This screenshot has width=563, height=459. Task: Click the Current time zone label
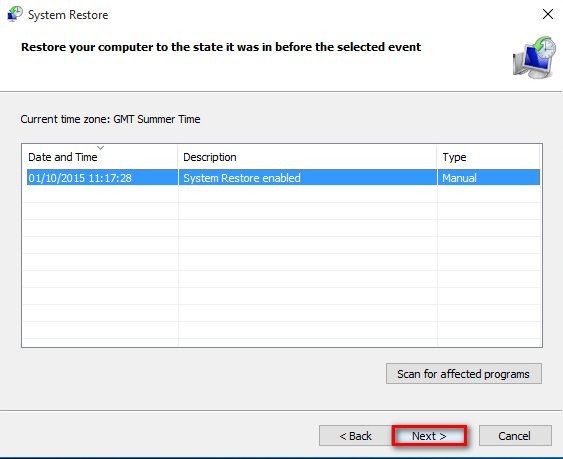coord(110,119)
